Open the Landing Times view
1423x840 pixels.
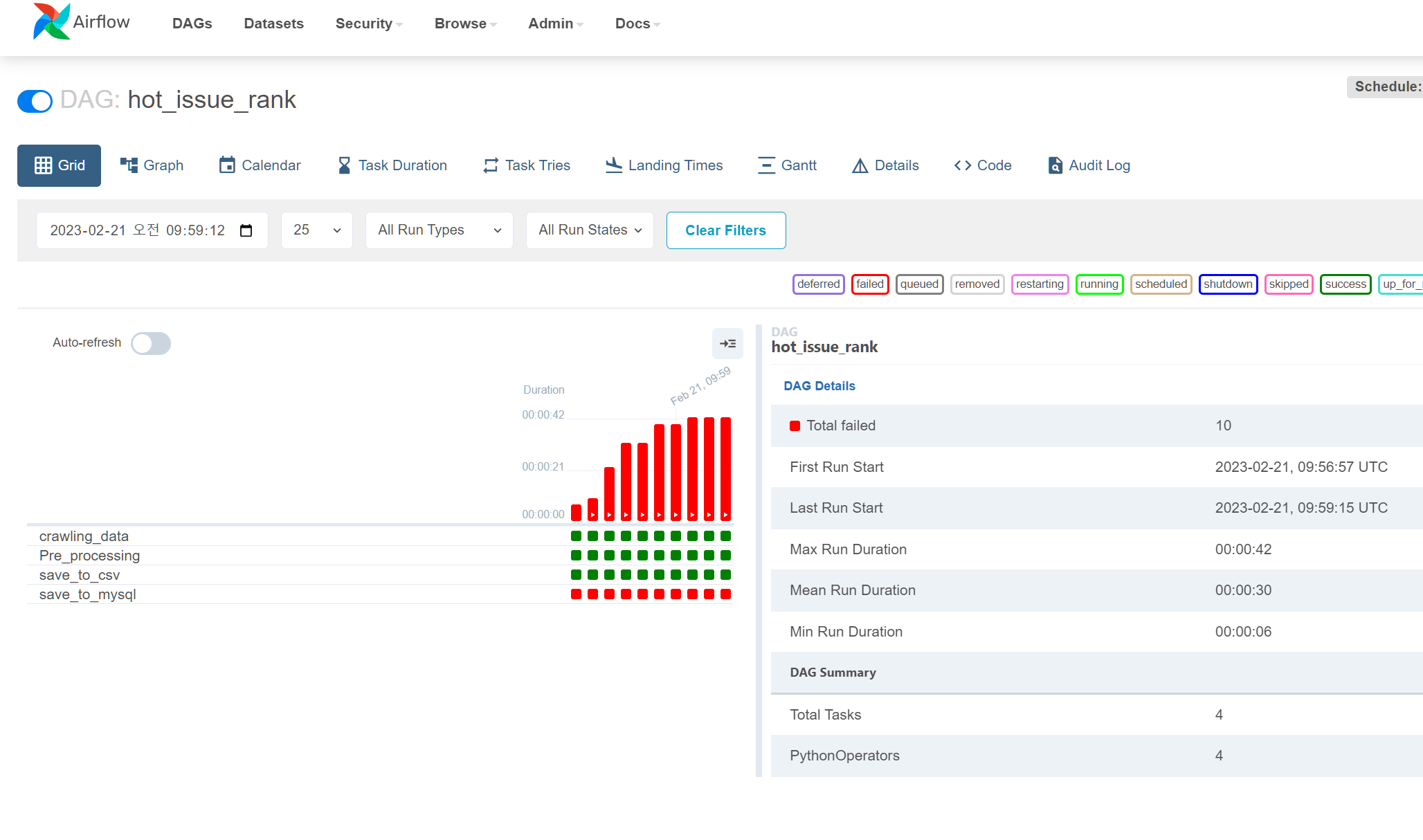pos(664,165)
